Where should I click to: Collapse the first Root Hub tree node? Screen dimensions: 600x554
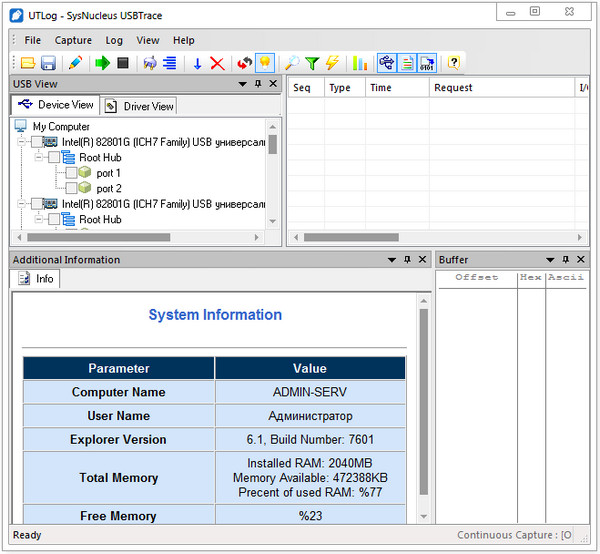[39, 158]
